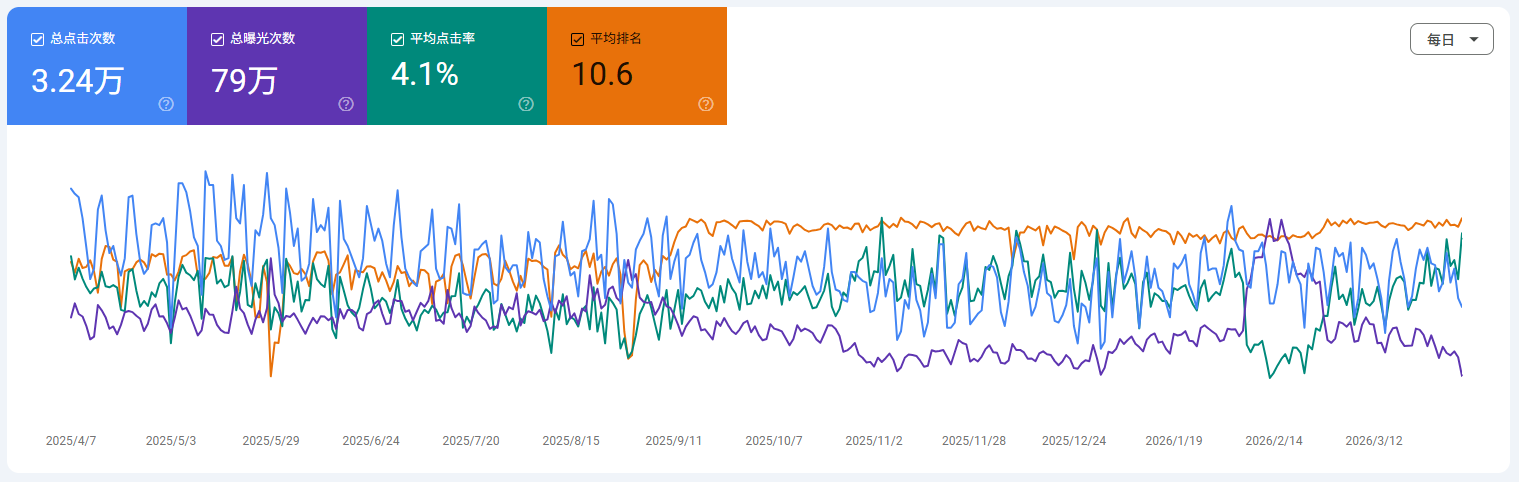1519x482 pixels.
Task: Click the 2025/12/24 date label
Action: (1074, 440)
